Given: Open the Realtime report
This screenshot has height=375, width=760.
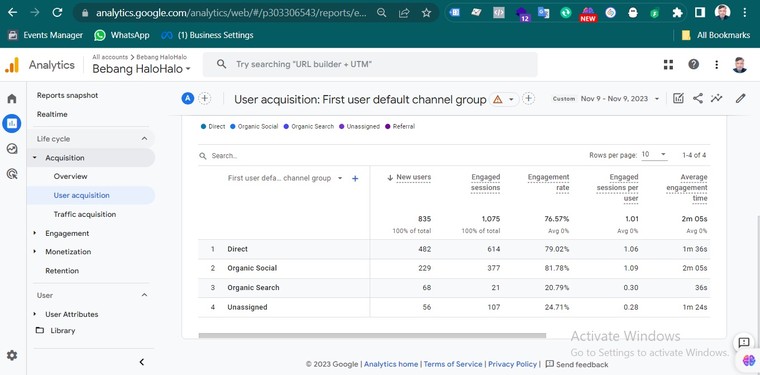Looking at the screenshot, I should coord(52,114).
